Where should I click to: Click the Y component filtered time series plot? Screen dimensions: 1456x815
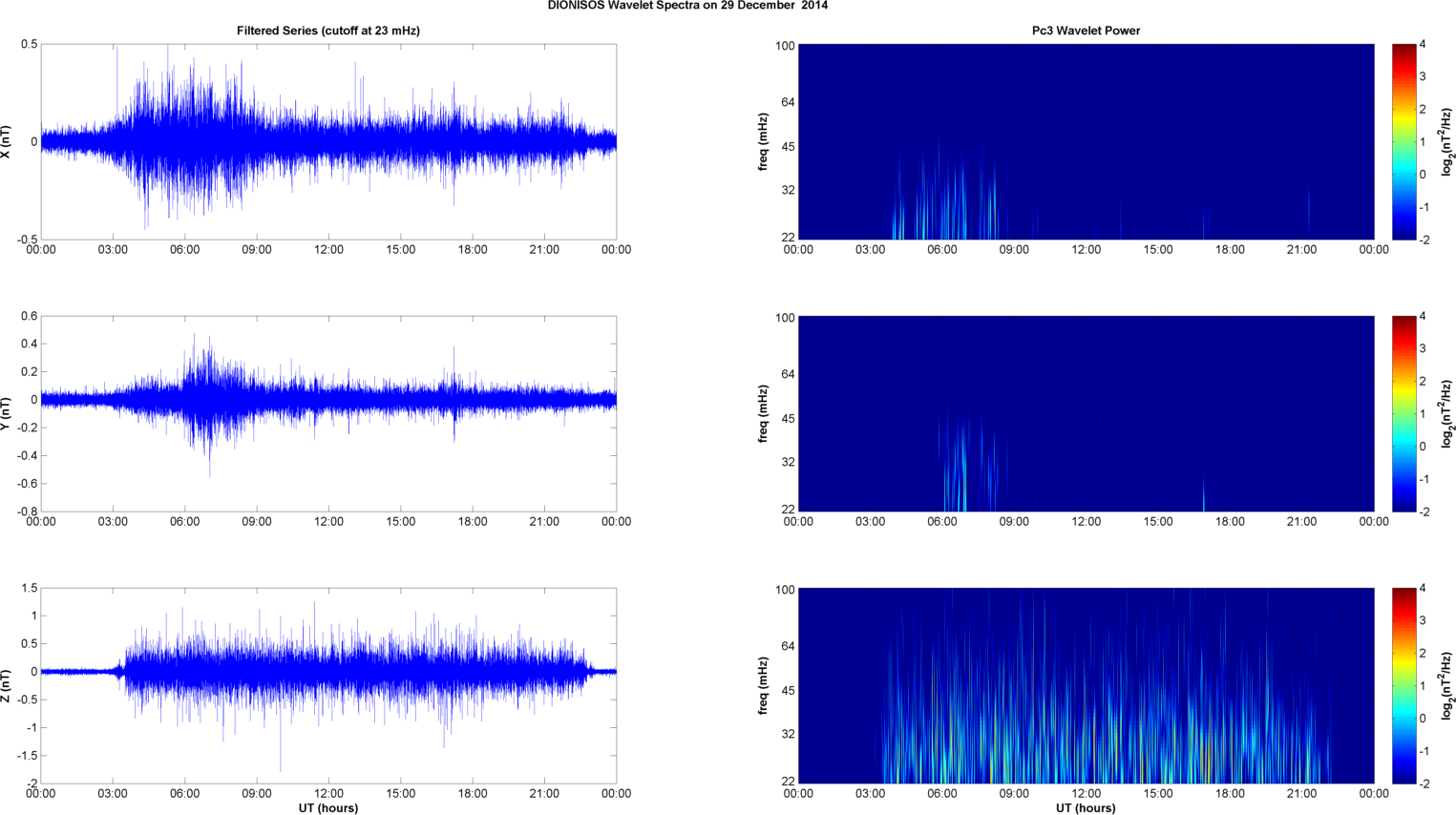point(328,413)
